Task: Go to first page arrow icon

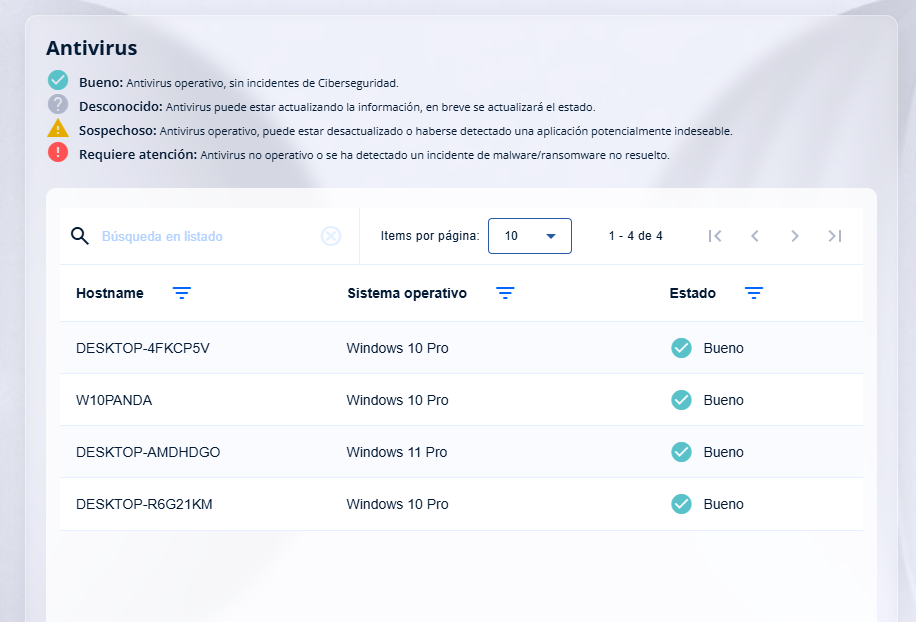Action: (x=714, y=236)
